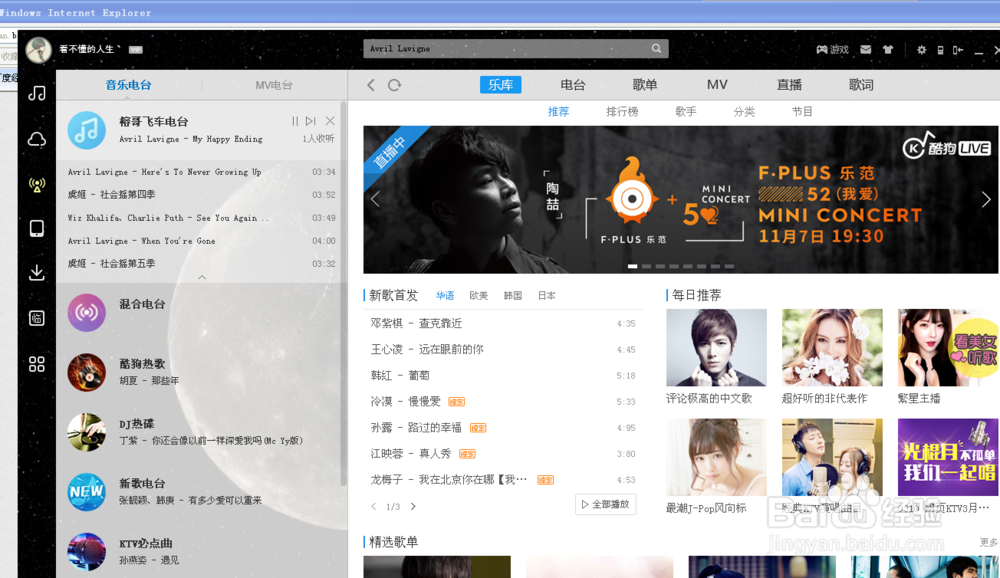Image resolution: width=1000 pixels, height=578 pixels.
Task: Open the mobile phone sidebar icon
Action: coord(37,228)
